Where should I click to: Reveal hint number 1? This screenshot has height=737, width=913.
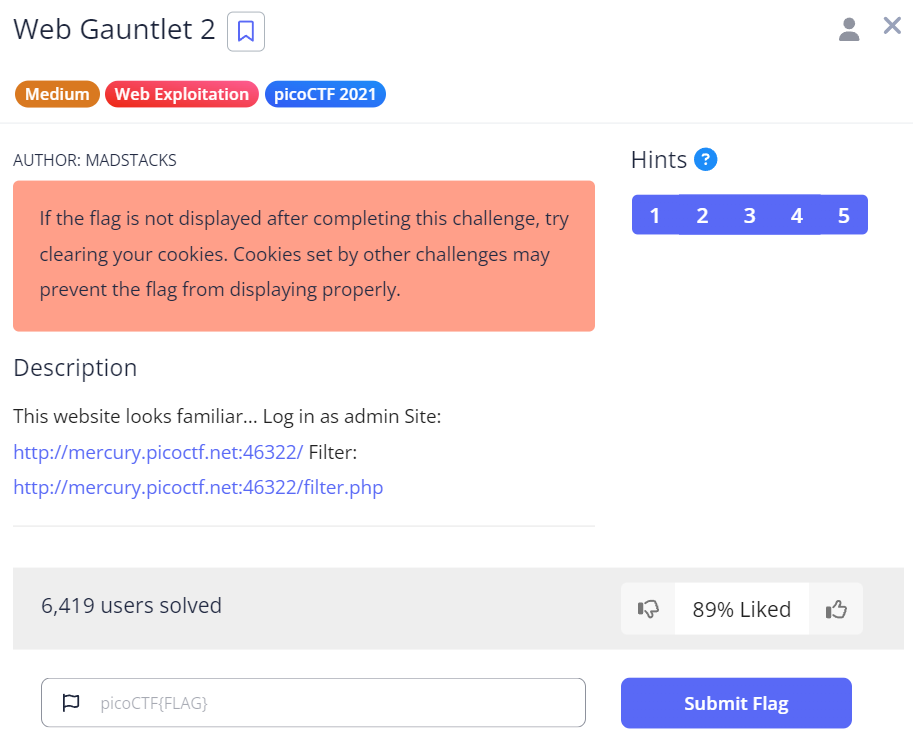click(654, 215)
